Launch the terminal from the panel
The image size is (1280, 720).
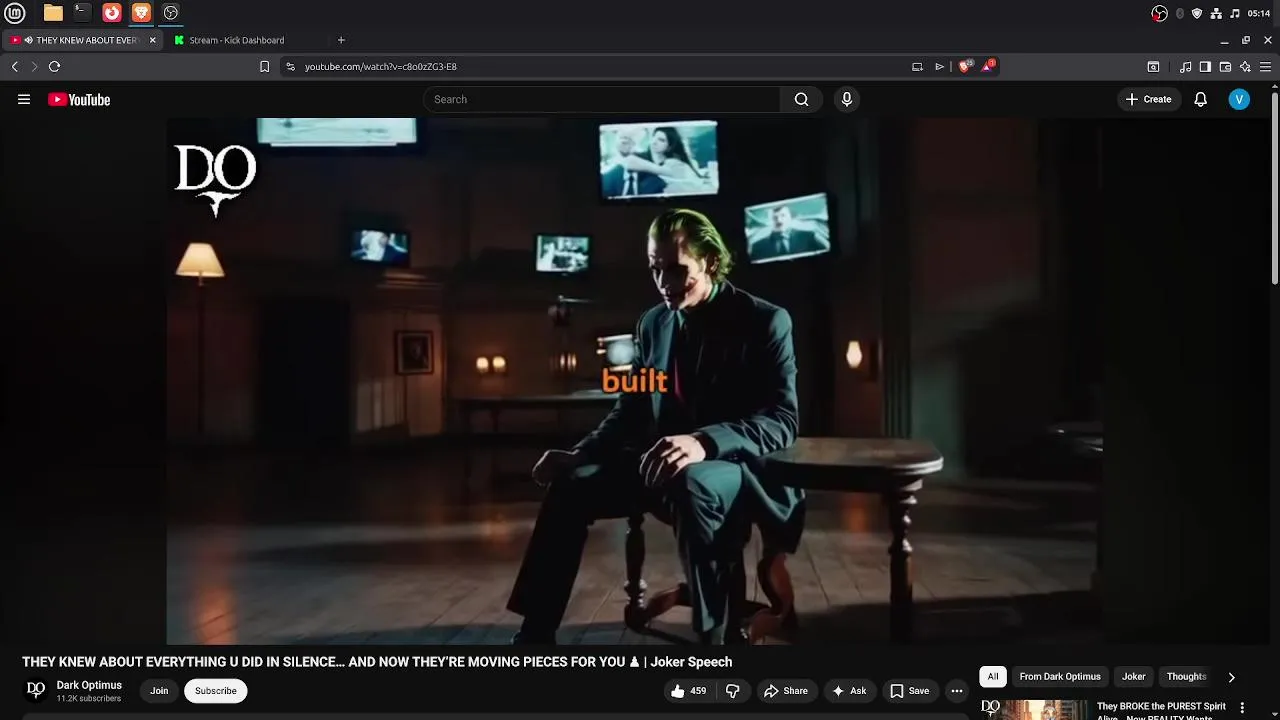[x=82, y=13]
